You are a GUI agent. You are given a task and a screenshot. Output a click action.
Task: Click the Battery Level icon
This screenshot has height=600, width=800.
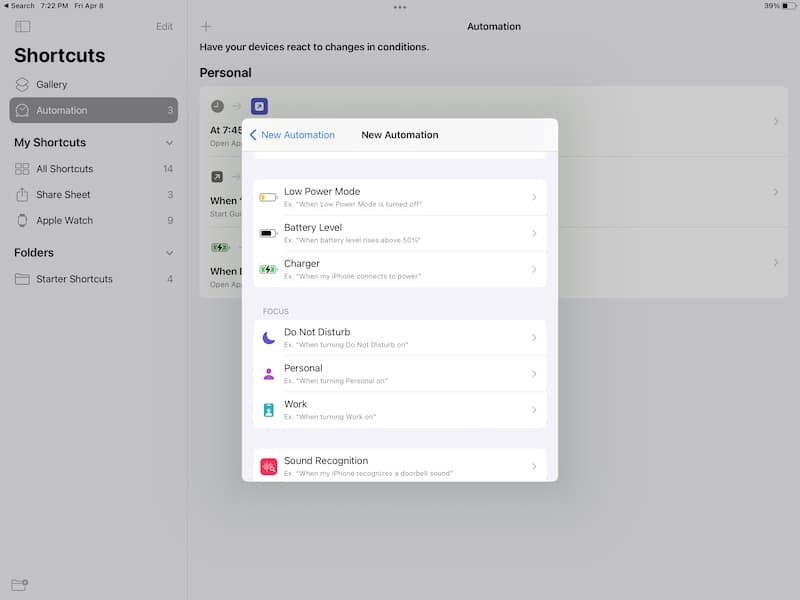click(x=268, y=234)
